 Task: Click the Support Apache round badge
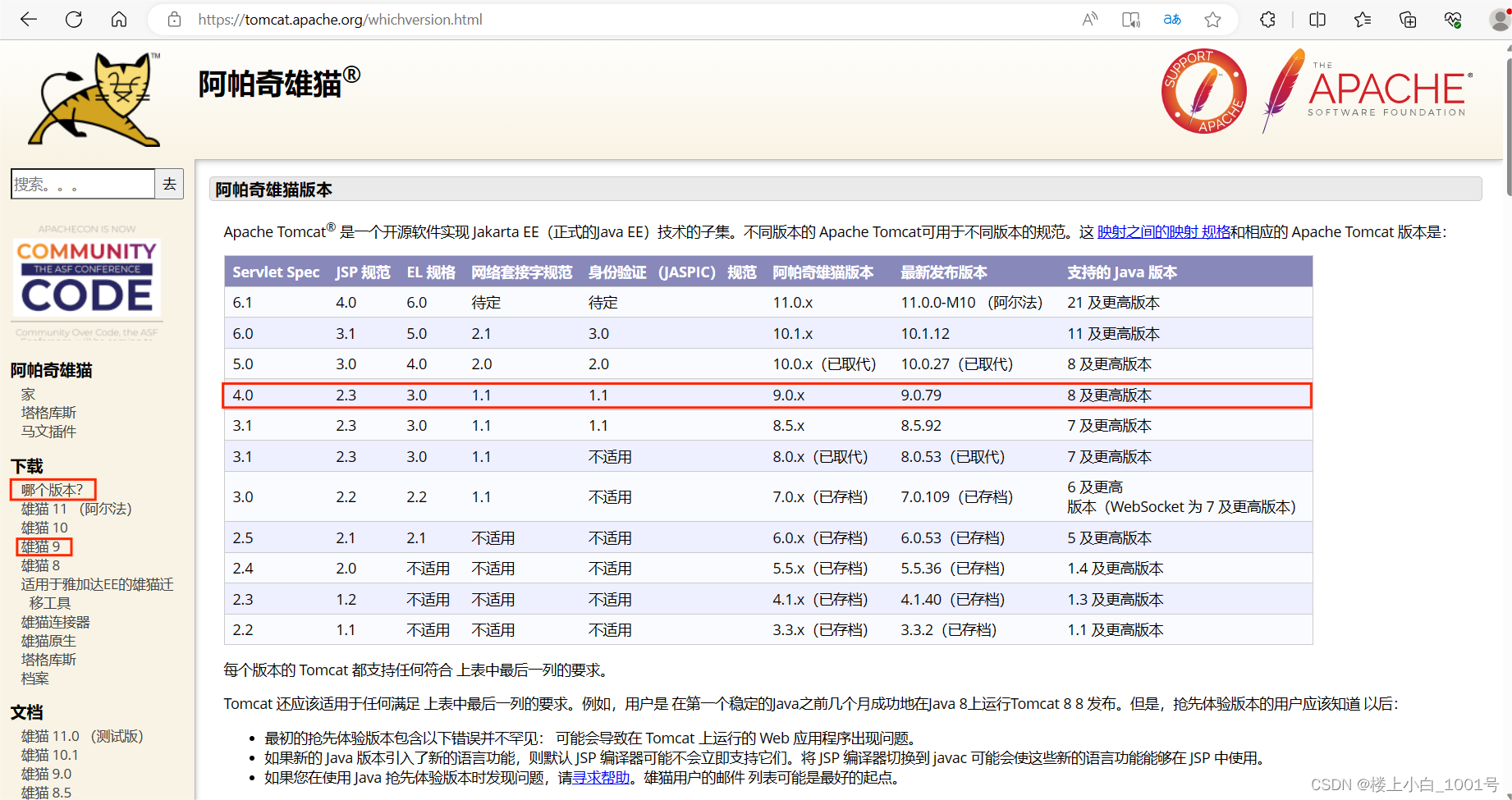(1204, 91)
